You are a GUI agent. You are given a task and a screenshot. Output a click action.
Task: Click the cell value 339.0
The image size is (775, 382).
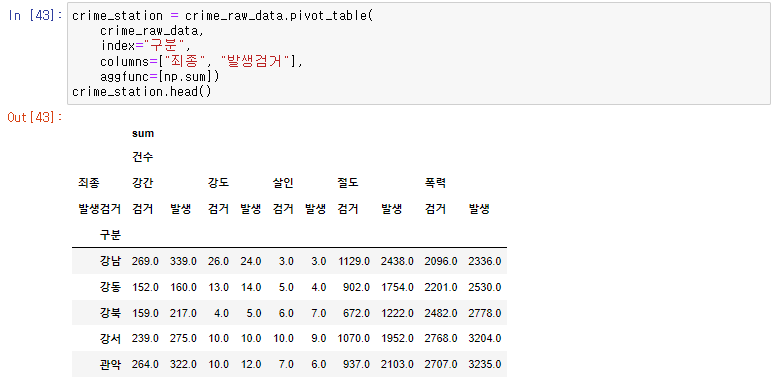click(x=183, y=261)
